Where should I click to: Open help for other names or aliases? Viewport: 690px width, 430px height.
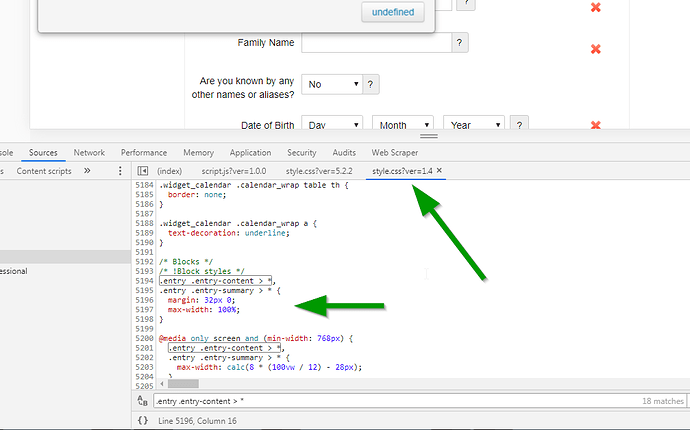(x=371, y=84)
